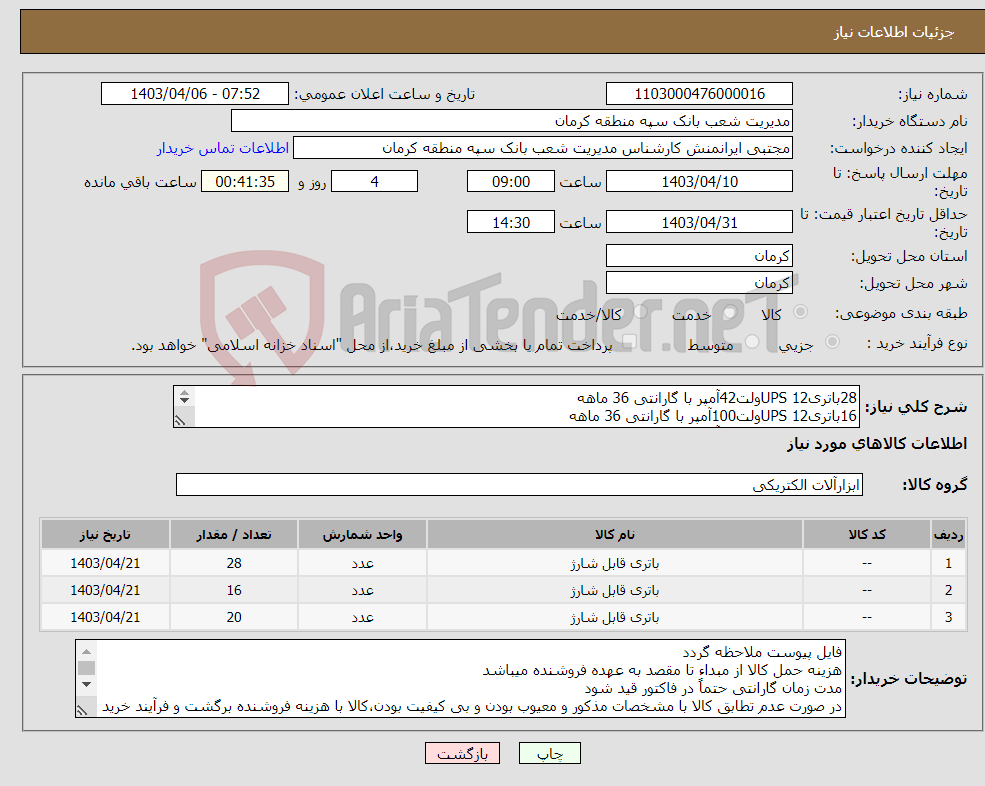Click row 3 item name باتری قابل شارژ
The height and width of the screenshot is (786, 985).
pos(614,618)
